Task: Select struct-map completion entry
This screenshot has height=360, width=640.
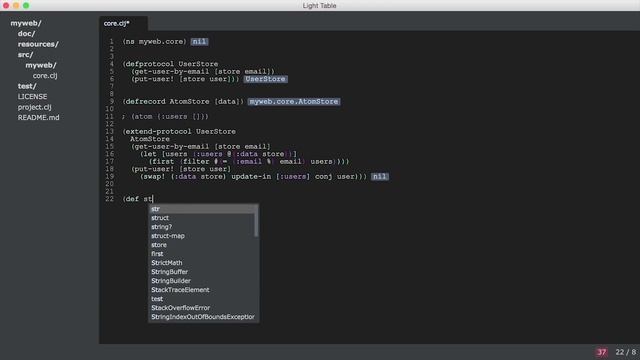Action: click(x=202, y=236)
